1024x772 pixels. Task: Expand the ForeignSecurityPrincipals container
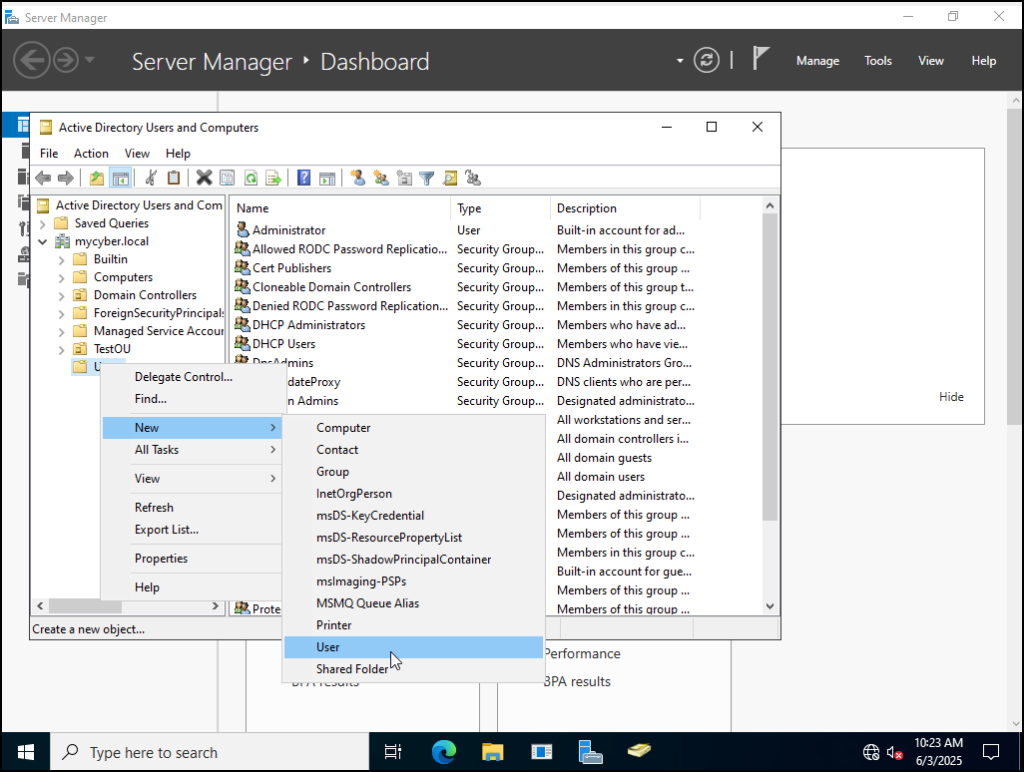[x=61, y=314]
